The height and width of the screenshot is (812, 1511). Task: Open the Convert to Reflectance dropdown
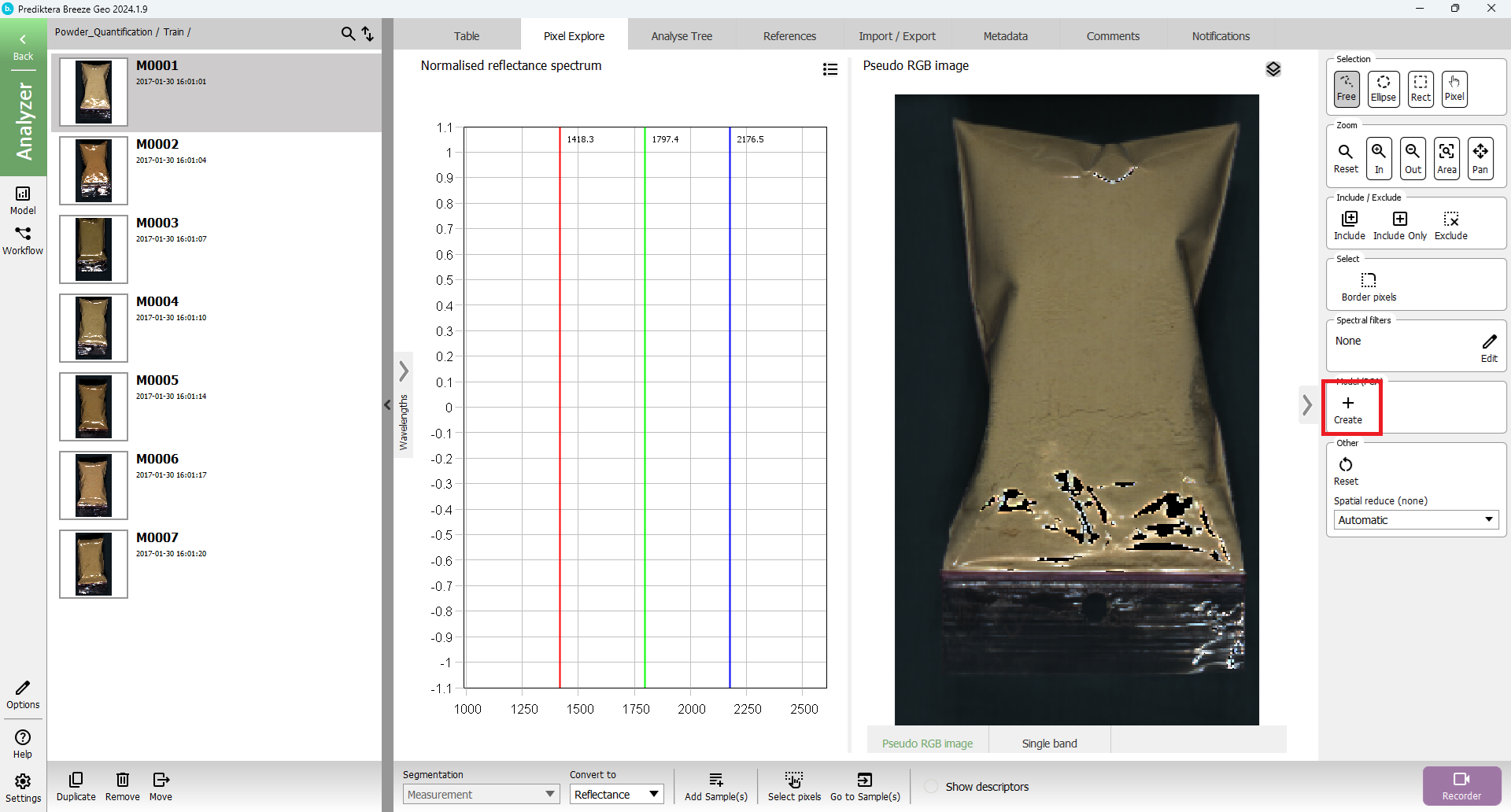616,795
